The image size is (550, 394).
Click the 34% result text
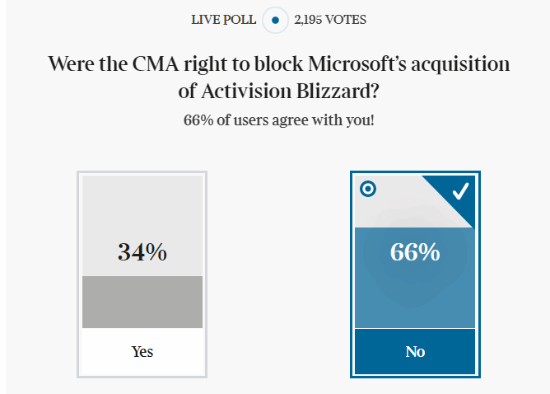[x=142, y=252]
